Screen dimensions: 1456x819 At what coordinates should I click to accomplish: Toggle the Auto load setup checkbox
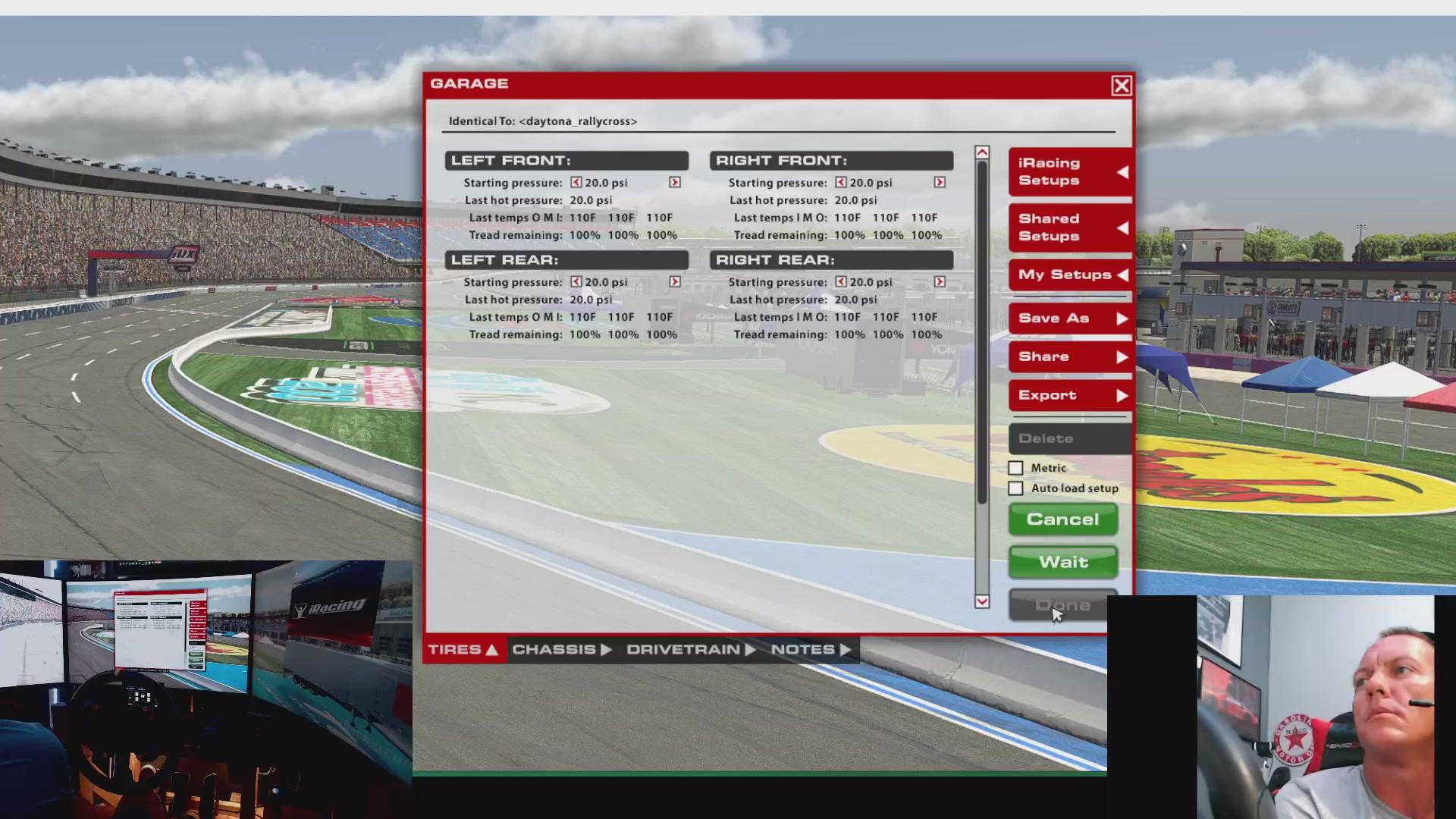(1015, 488)
